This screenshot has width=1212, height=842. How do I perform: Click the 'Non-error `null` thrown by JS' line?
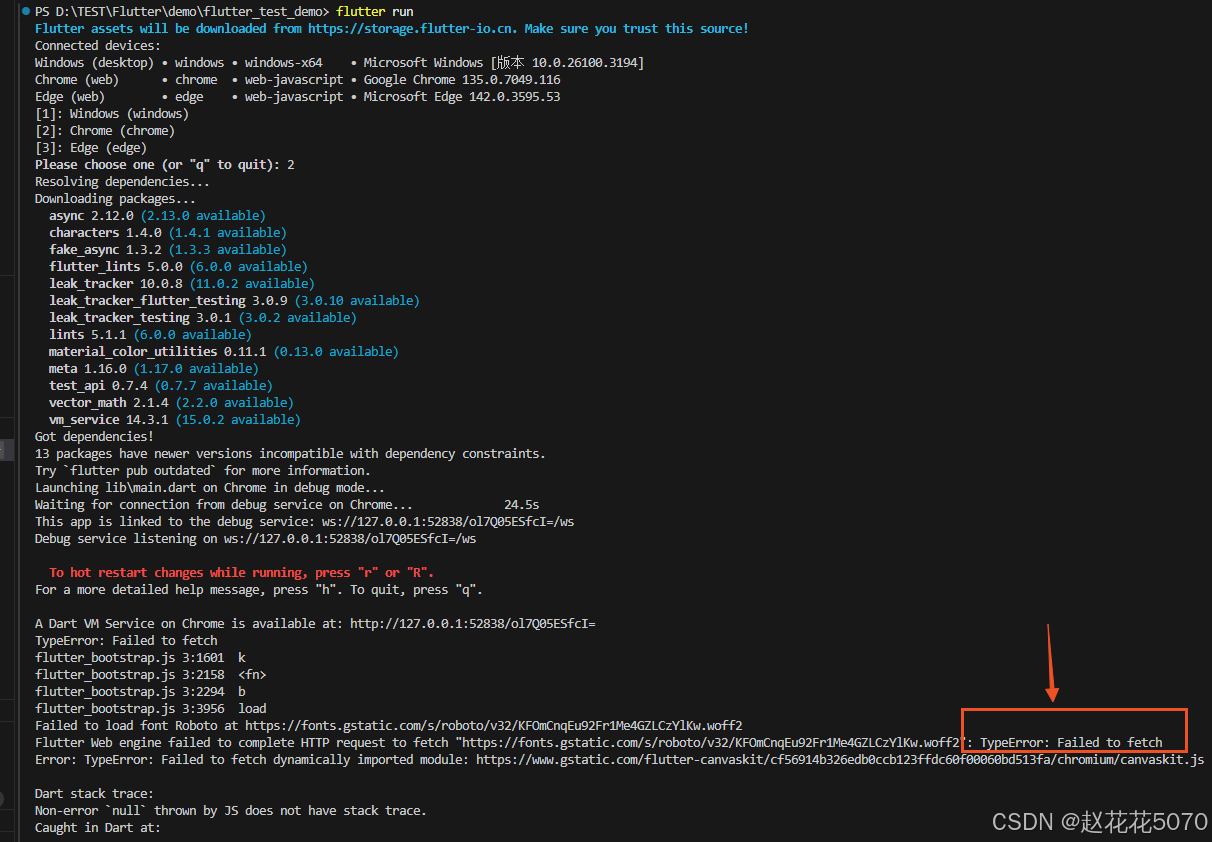click(230, 810)
